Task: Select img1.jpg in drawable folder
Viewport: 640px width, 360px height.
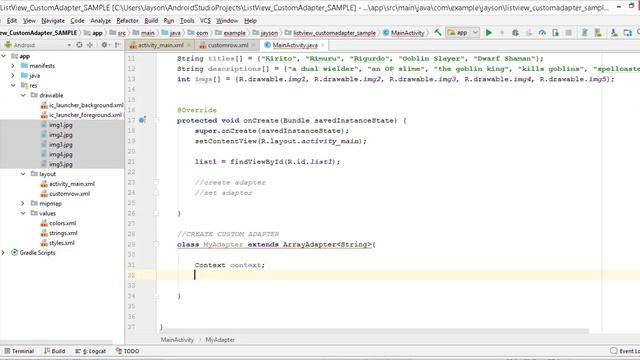Action: coord(60,125)
